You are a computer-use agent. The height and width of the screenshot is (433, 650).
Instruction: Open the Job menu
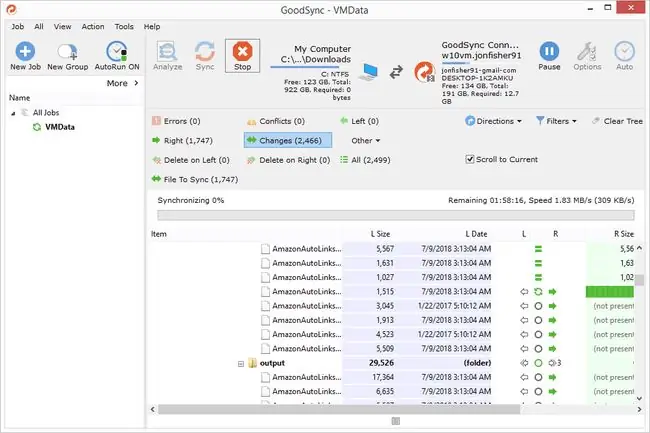click(x=17, y=27)
